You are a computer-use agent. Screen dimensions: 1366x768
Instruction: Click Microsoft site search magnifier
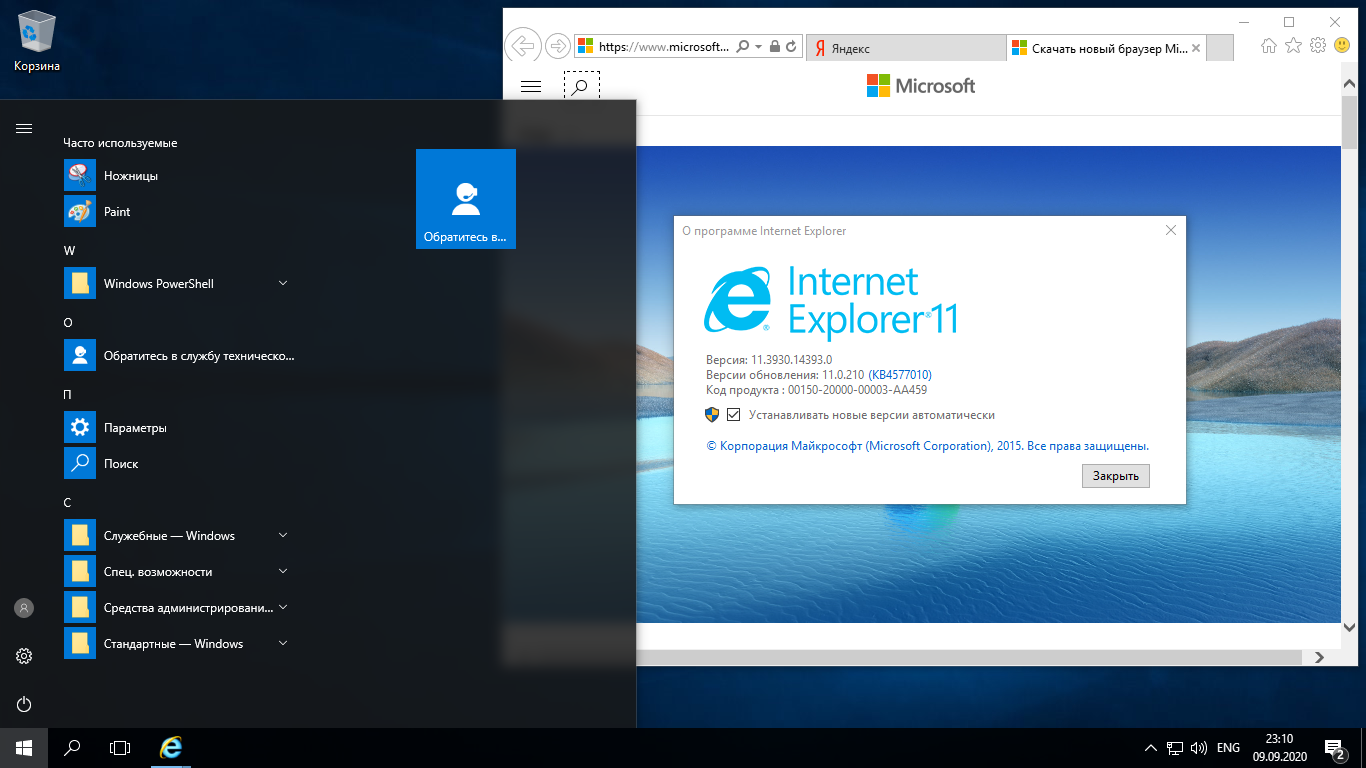581,86
